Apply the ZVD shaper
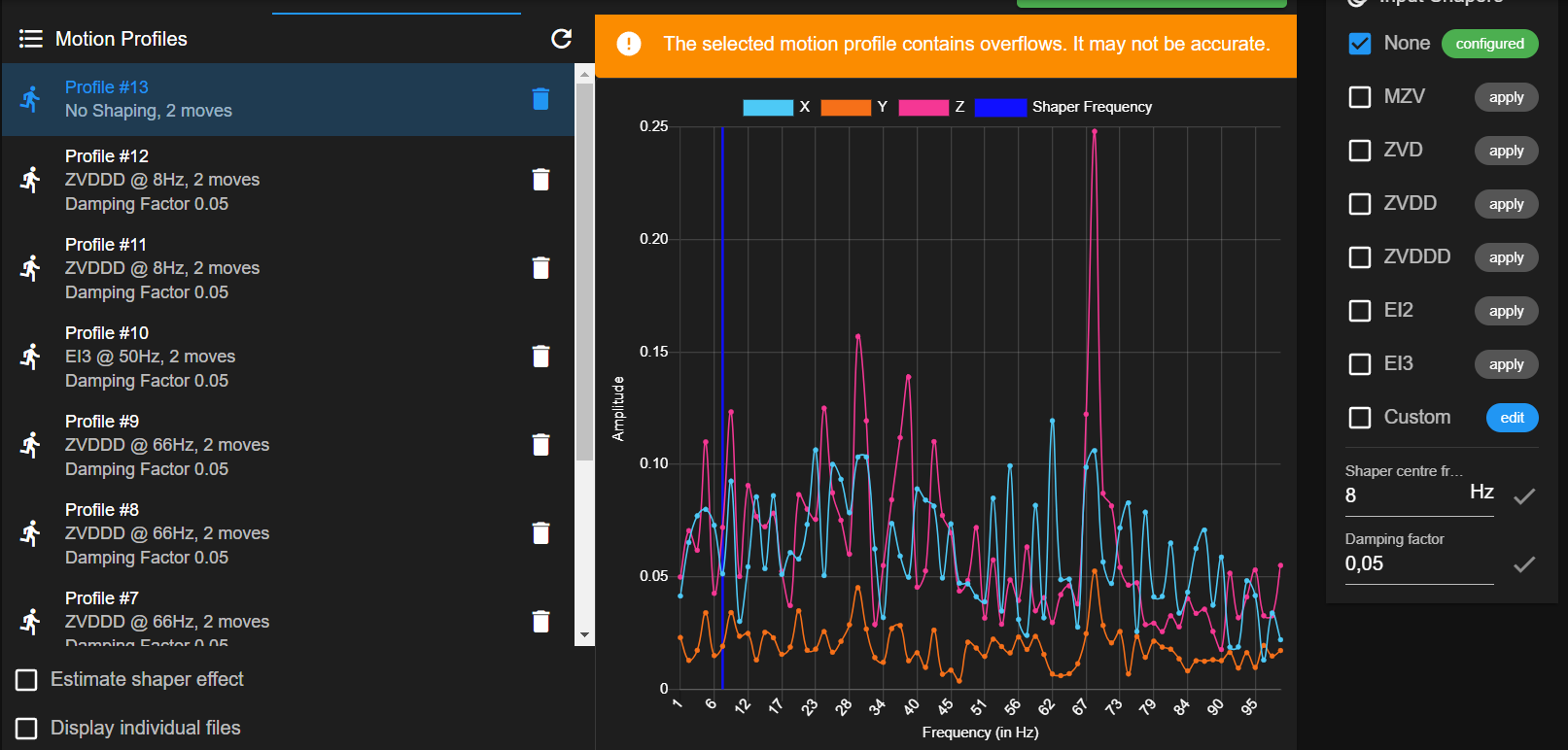 coord(1506,151)
